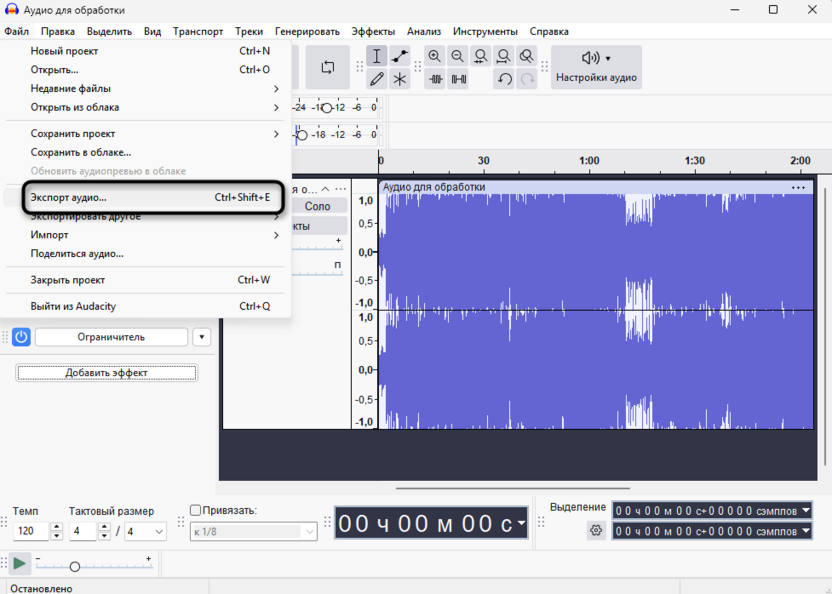Click the Zoom In magnifier

click(x=435, y=56)
